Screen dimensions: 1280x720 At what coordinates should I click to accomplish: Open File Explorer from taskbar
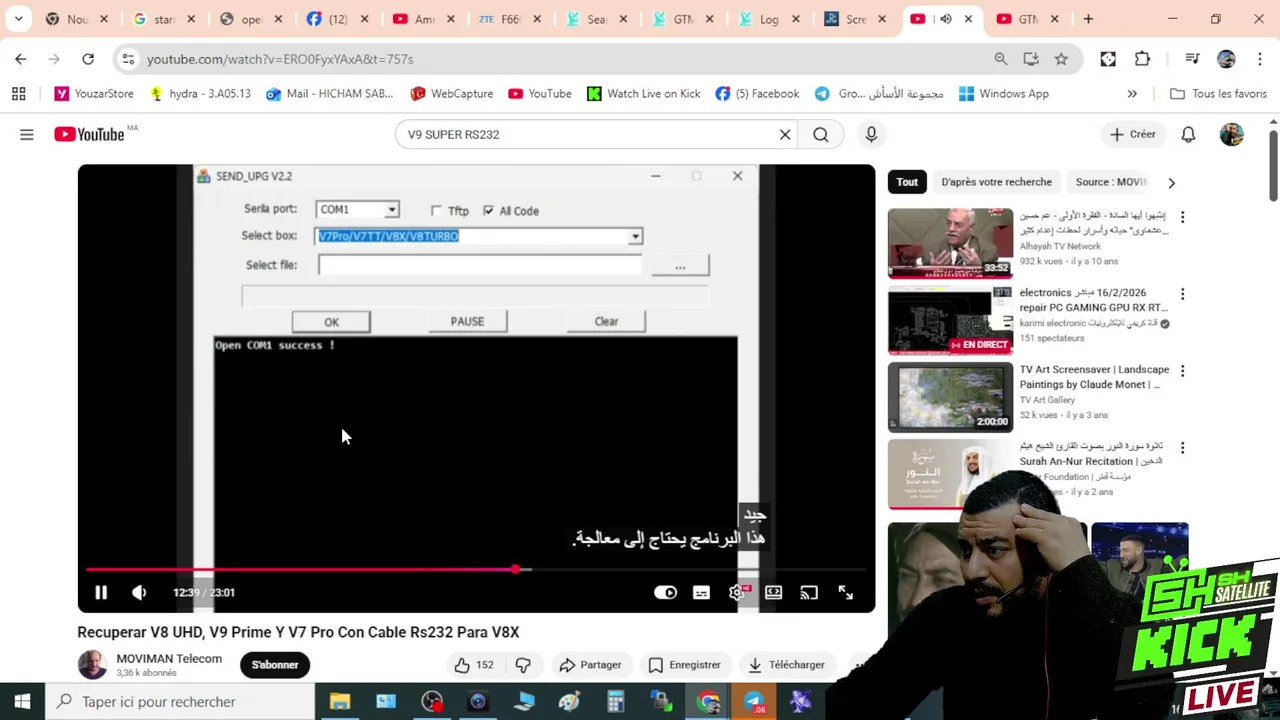tap(340, 702)
